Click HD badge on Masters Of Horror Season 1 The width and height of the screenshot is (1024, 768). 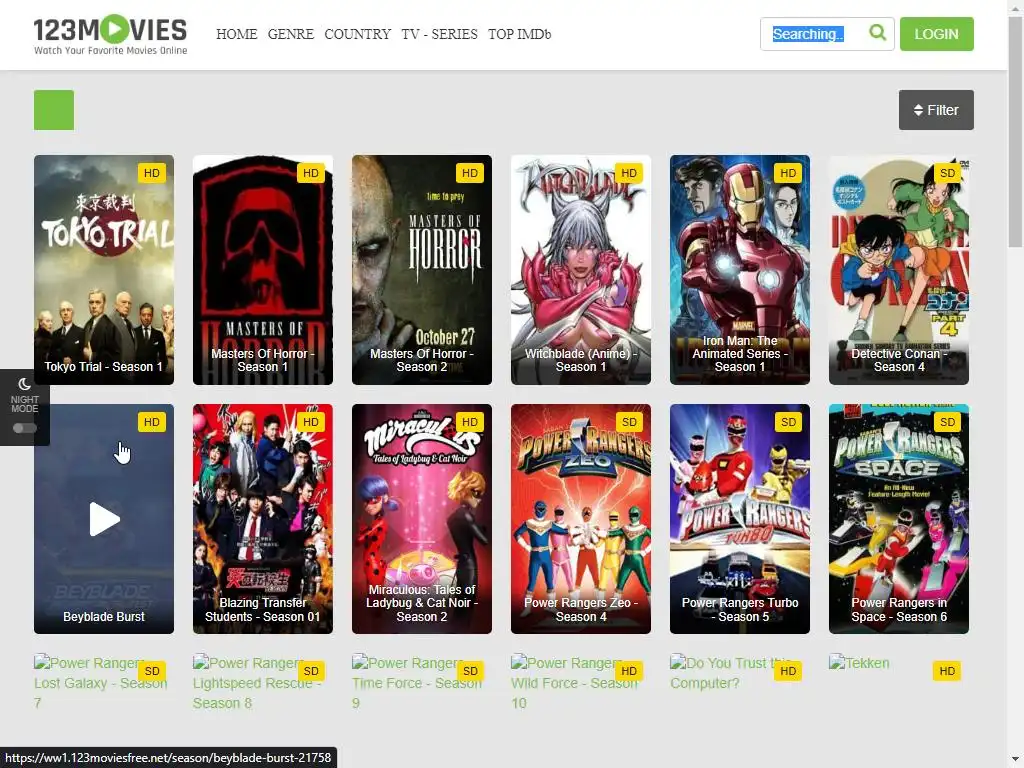[x=311, y=173]
